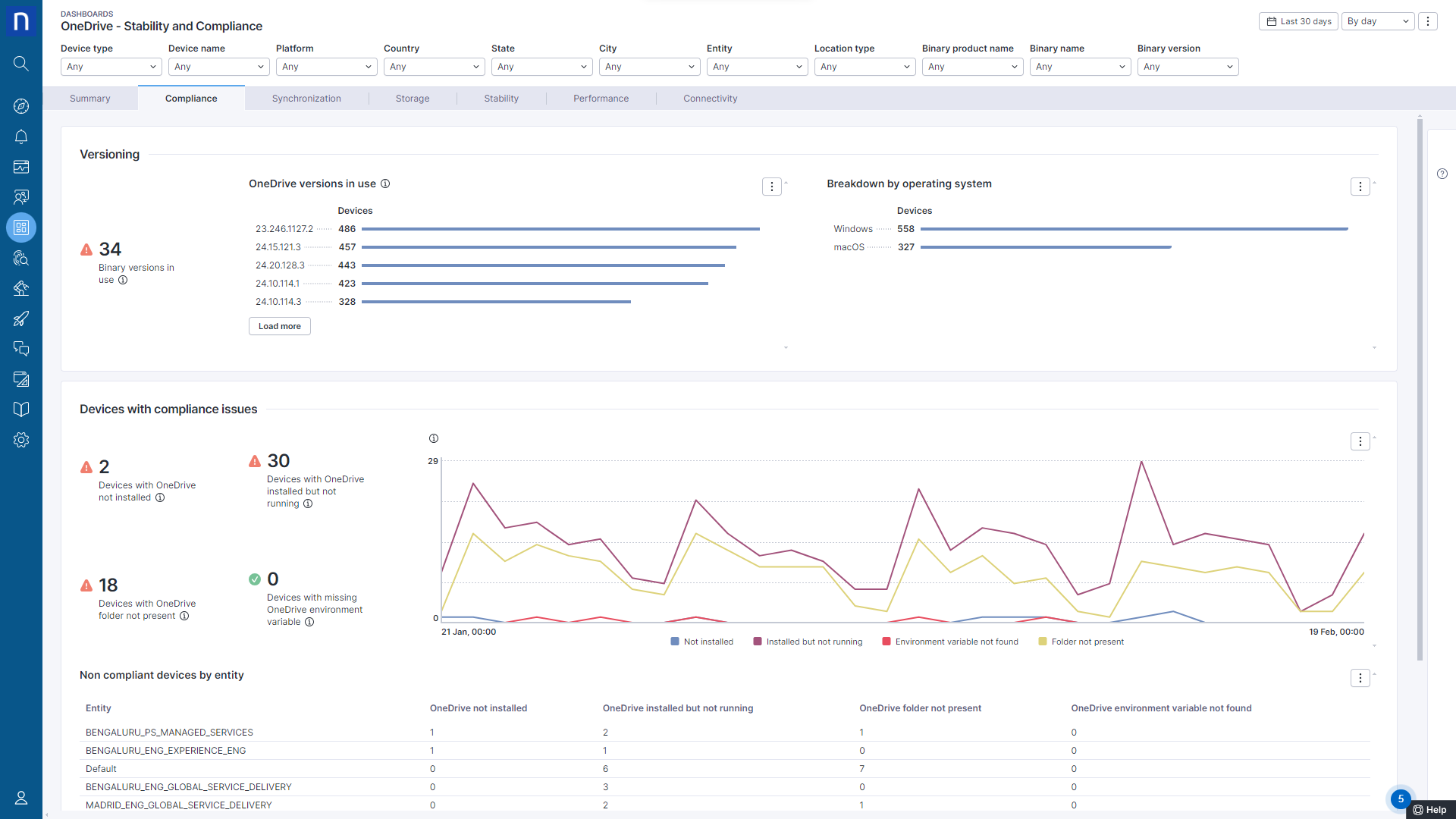Expand the Device type filter dropdown

point(111,67)
